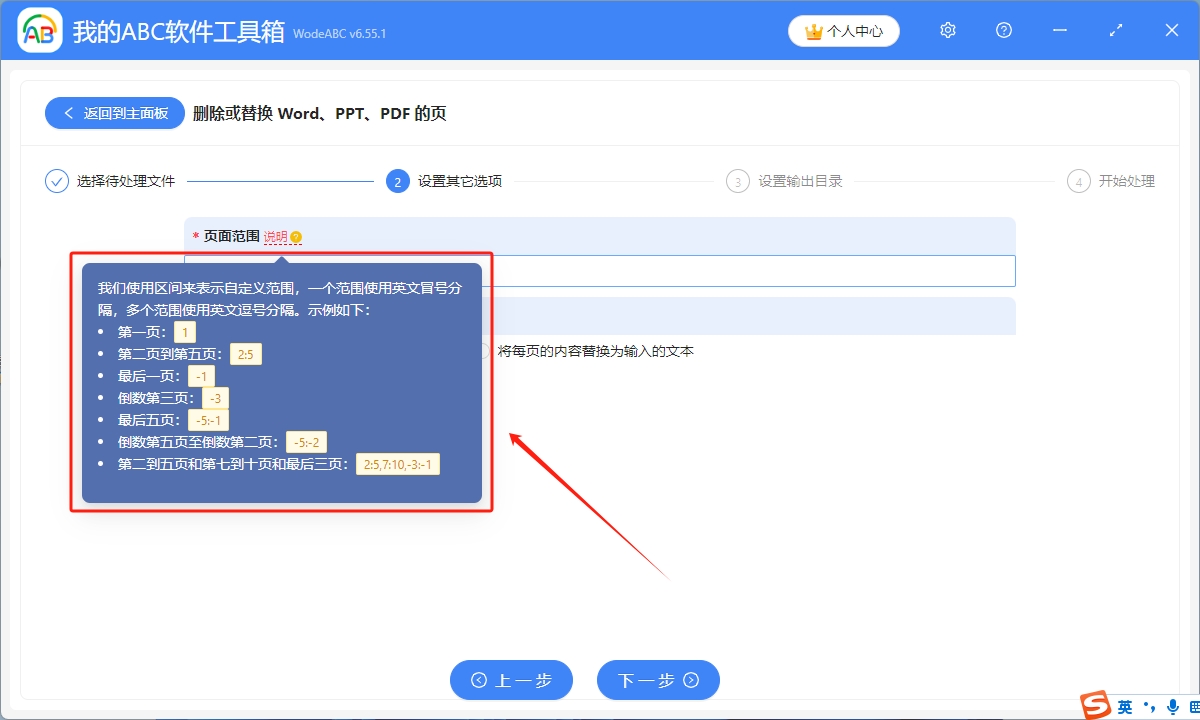
Task: Click the completed checkmark on 选择待处理文件 step
Action: (57, 181)
